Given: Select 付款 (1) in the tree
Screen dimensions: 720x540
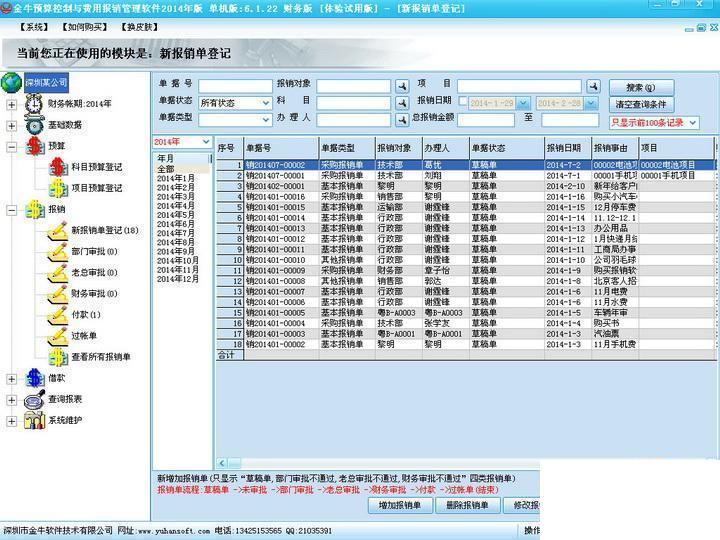Looking at the screenshot, I should point(86,315).
